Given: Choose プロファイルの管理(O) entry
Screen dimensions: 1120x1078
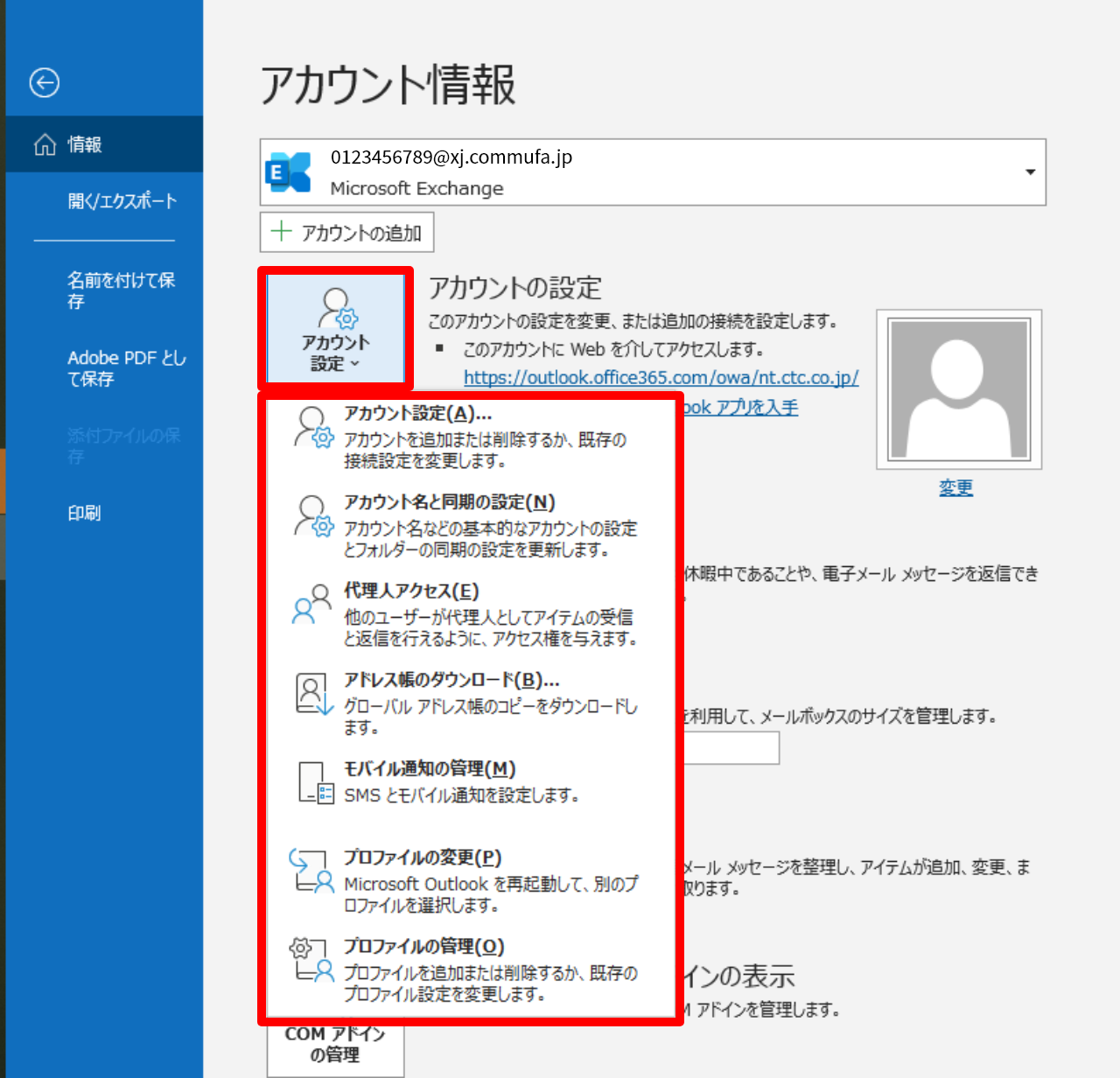Looking at the screenshot, I should coord(471,969).
